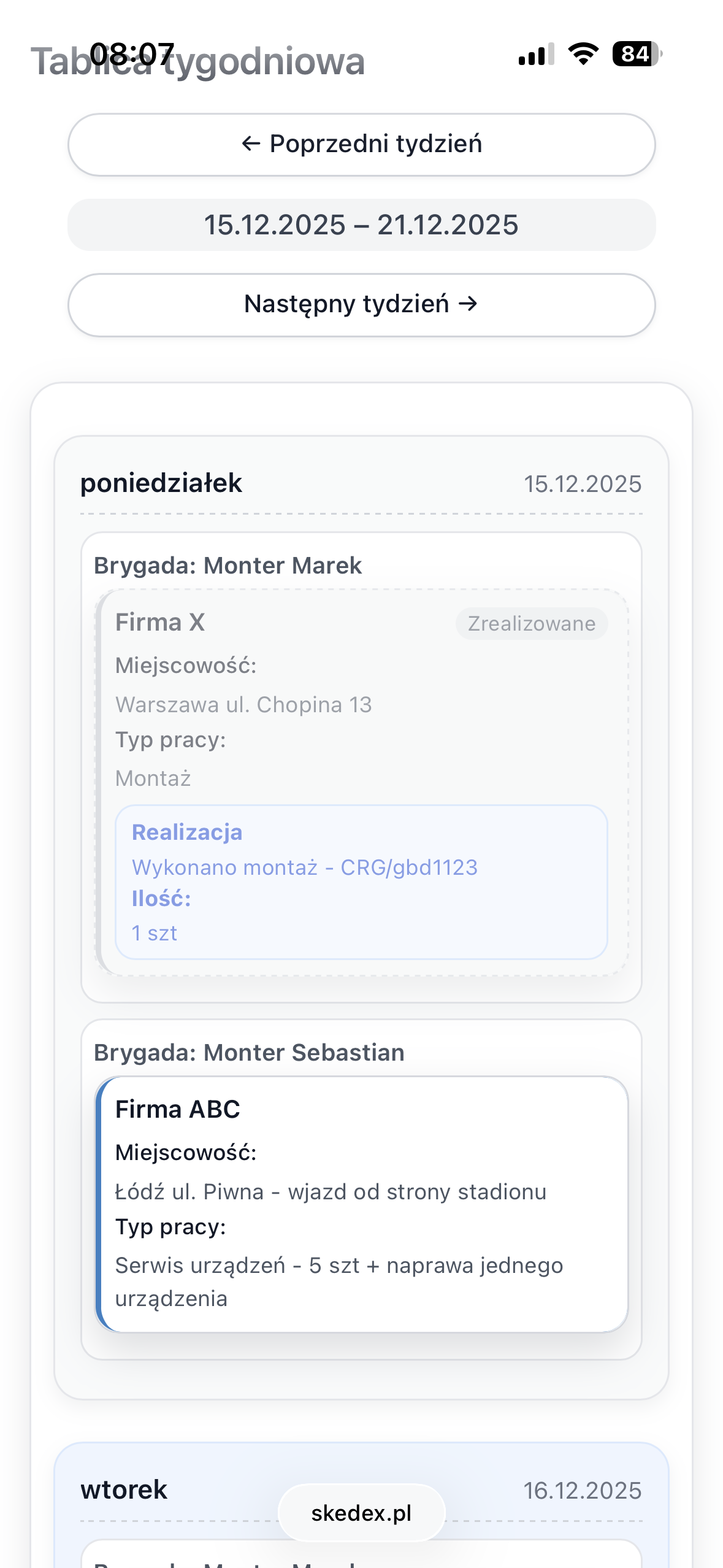Tap the Realizacja details box
Viewport: 723px width, 1568px height.
(x=361, y=882)
